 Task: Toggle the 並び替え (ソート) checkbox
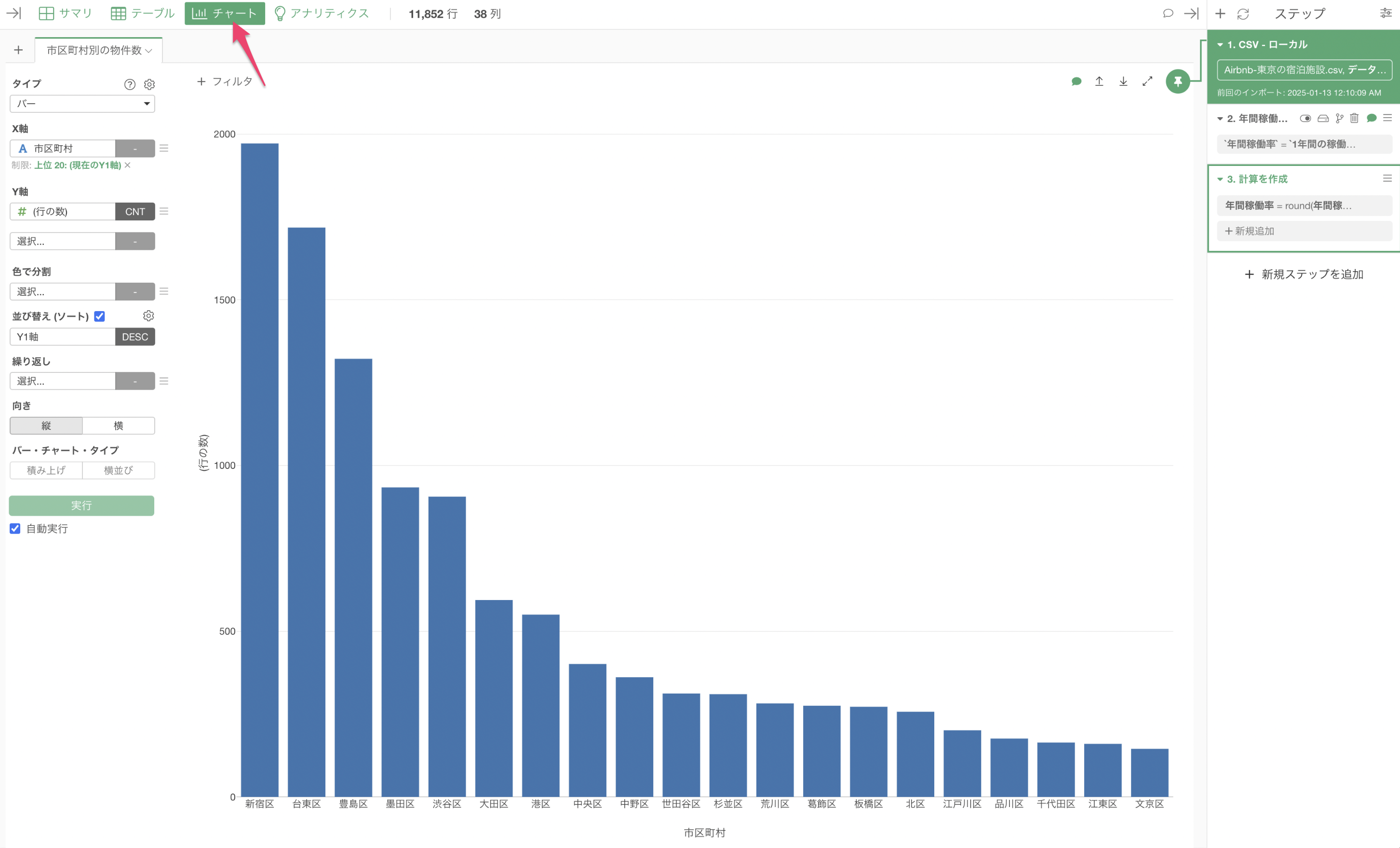(99, 316)
